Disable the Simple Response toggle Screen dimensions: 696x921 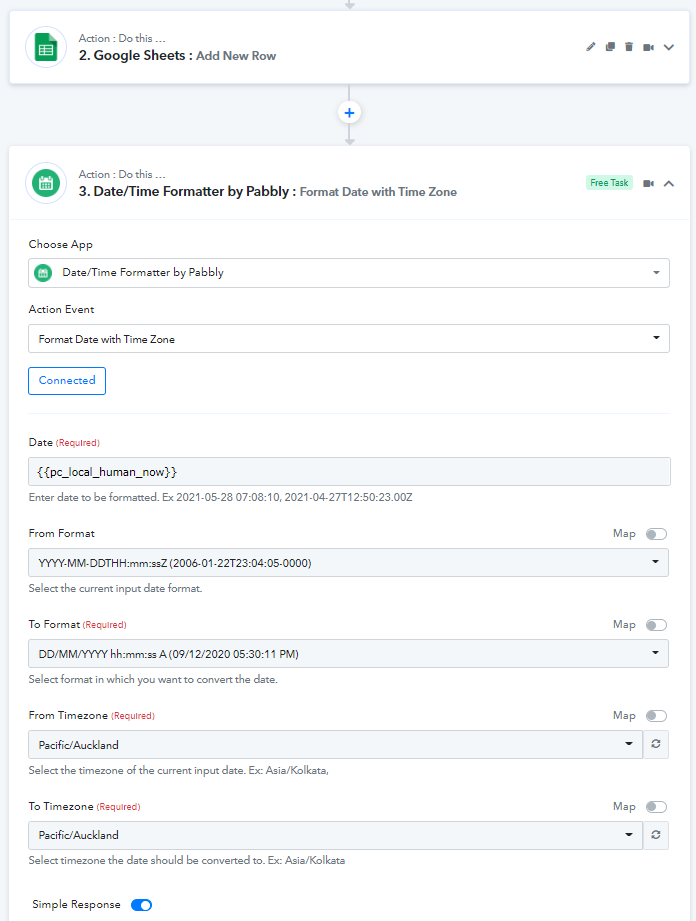coord(141,905)
